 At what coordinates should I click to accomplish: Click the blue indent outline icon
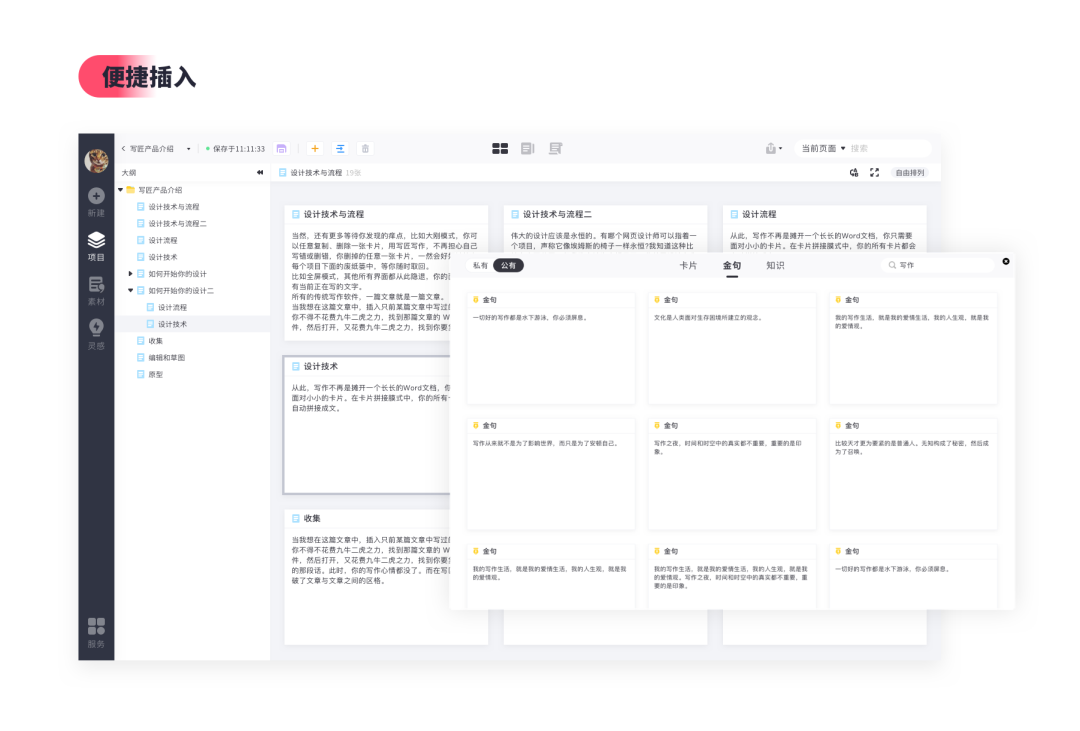pos(340,148)
